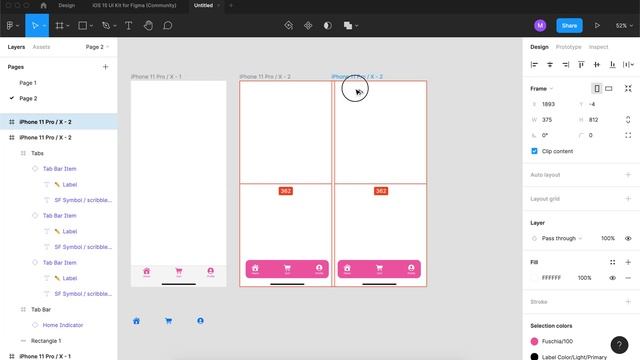Toggle layer visibility eye in Layer section
The height and width of the screenshot is (360, 640).
(x=628, y=238)
